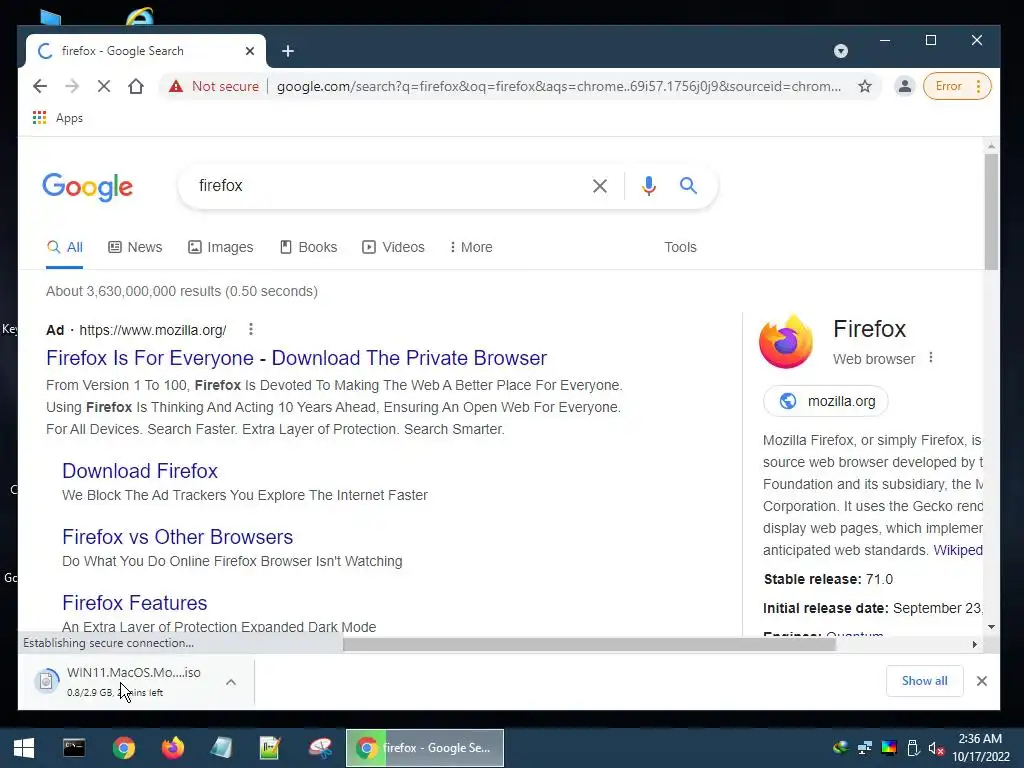1024x768 pixels.
Task: Click the Firefox logo in knowledge panel
Action: point(786,342)
